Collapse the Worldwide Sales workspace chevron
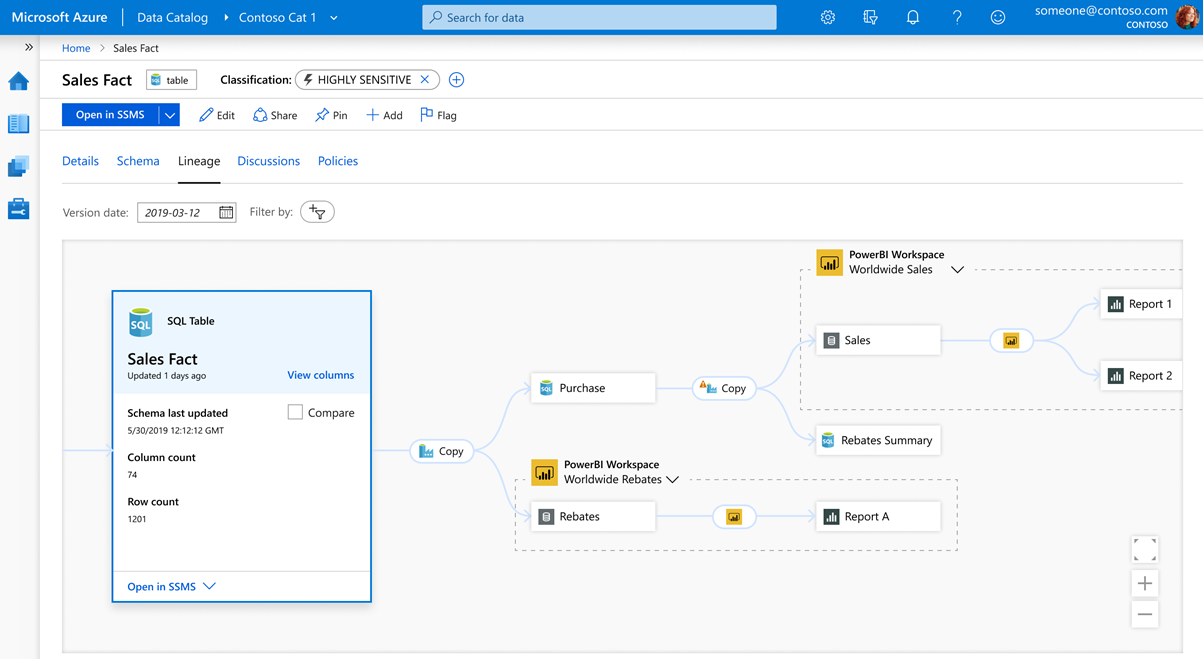Screen dimensions: 1203x659 [957, 268]
